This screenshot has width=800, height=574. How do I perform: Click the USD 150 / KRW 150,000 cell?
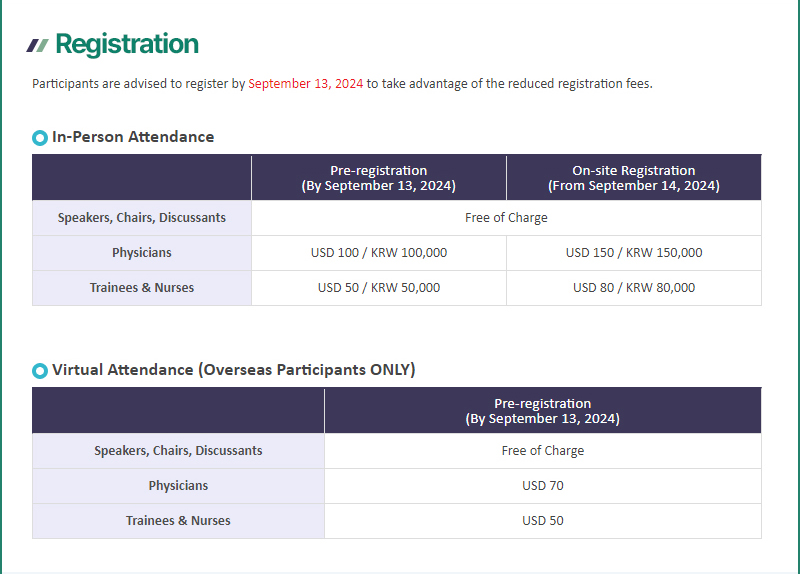tap(634, 253)
